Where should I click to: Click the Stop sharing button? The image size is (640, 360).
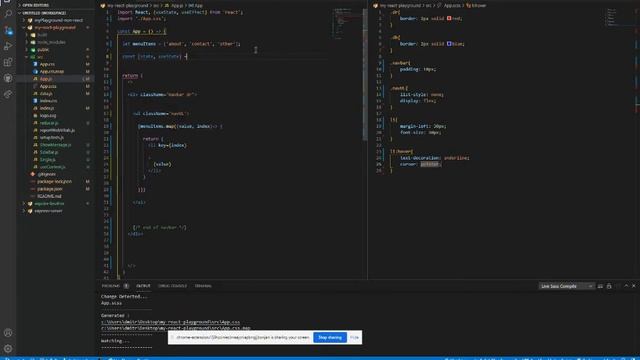click(x=330, y=338)
